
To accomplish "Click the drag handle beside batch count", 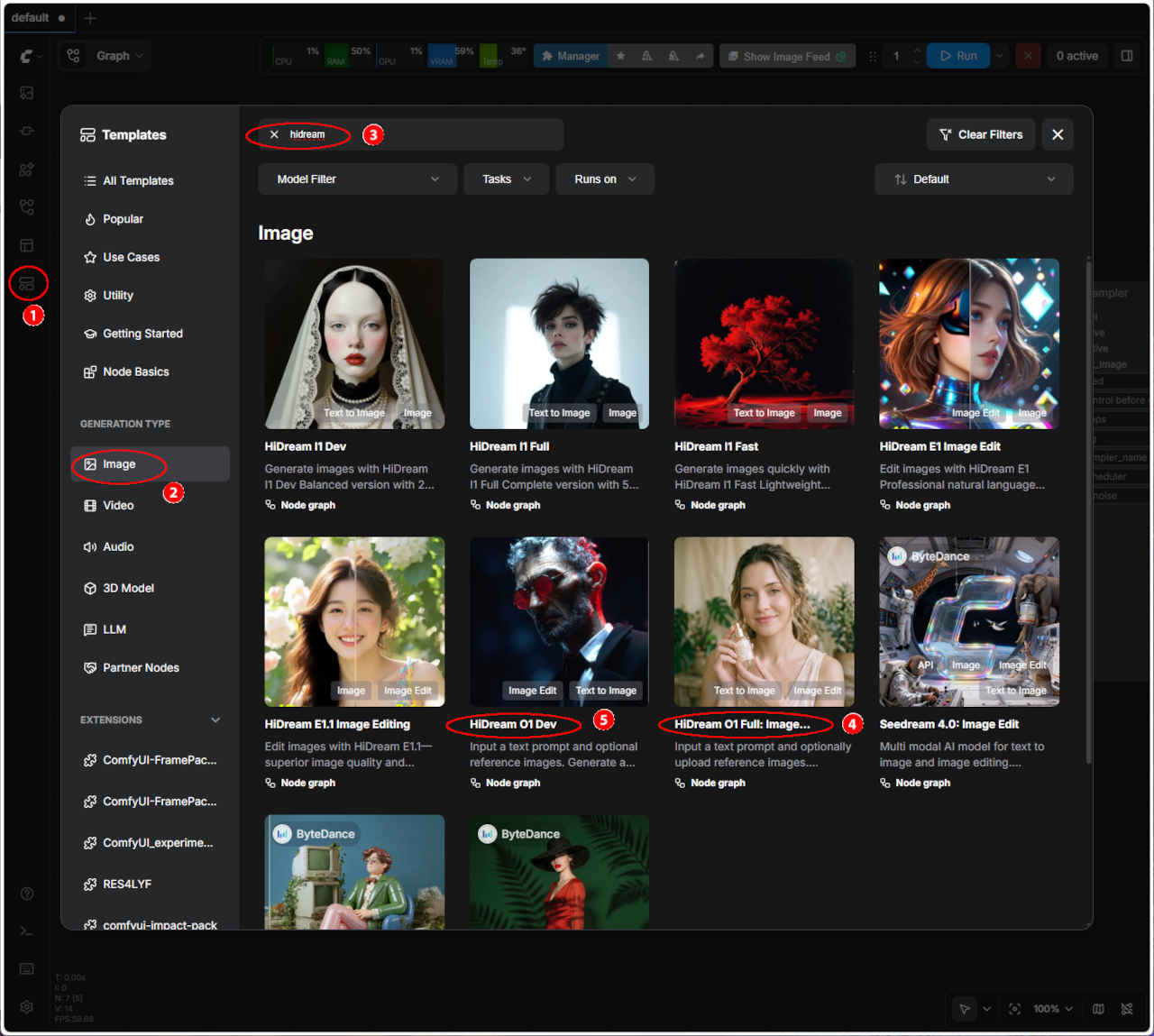I will pyautogui.click(x=872, y=56).
